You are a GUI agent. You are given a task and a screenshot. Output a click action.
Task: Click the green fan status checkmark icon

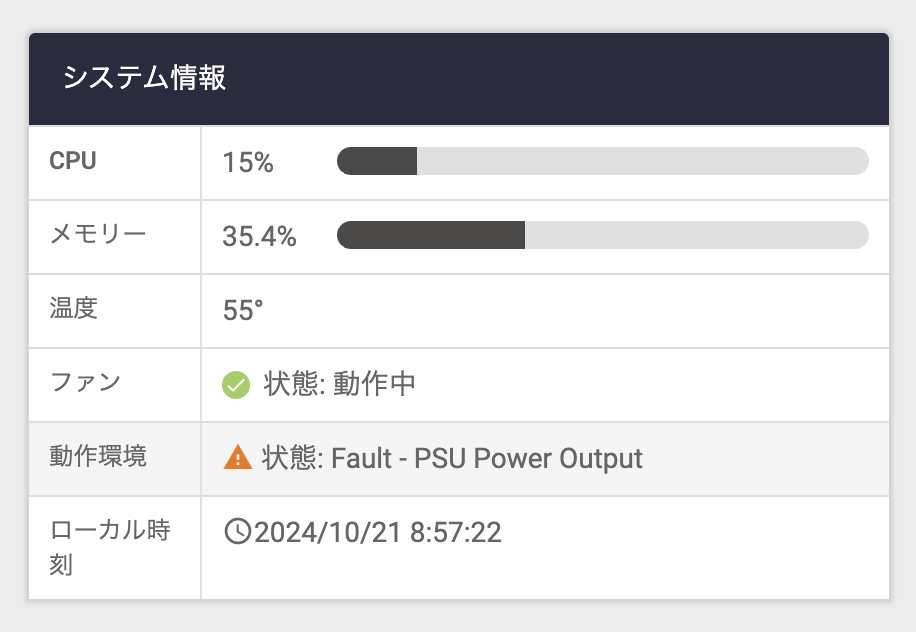point(235,384)
